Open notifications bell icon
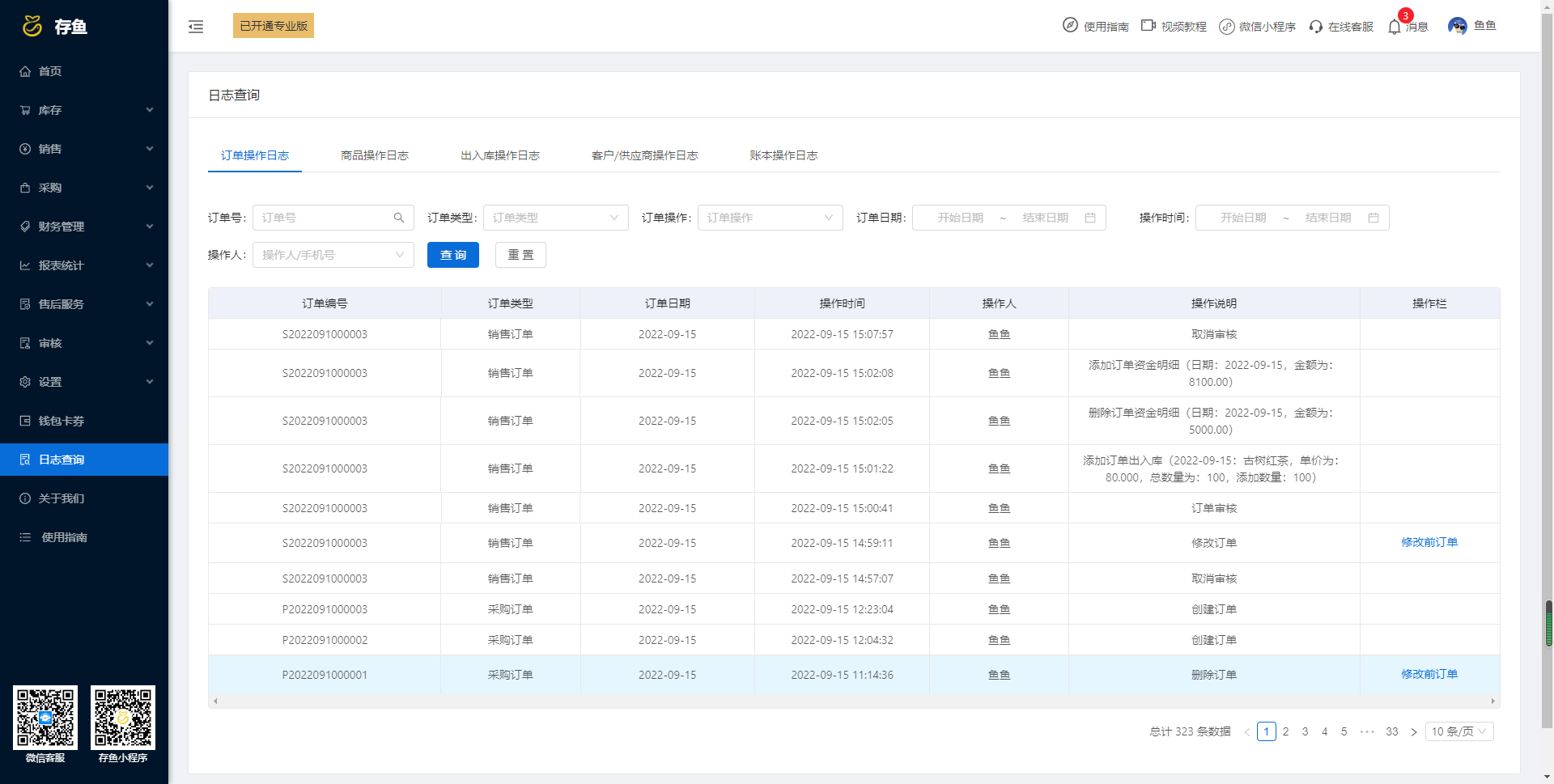The width and height of the screenshot is (1554, 784). pos(1394,27)
